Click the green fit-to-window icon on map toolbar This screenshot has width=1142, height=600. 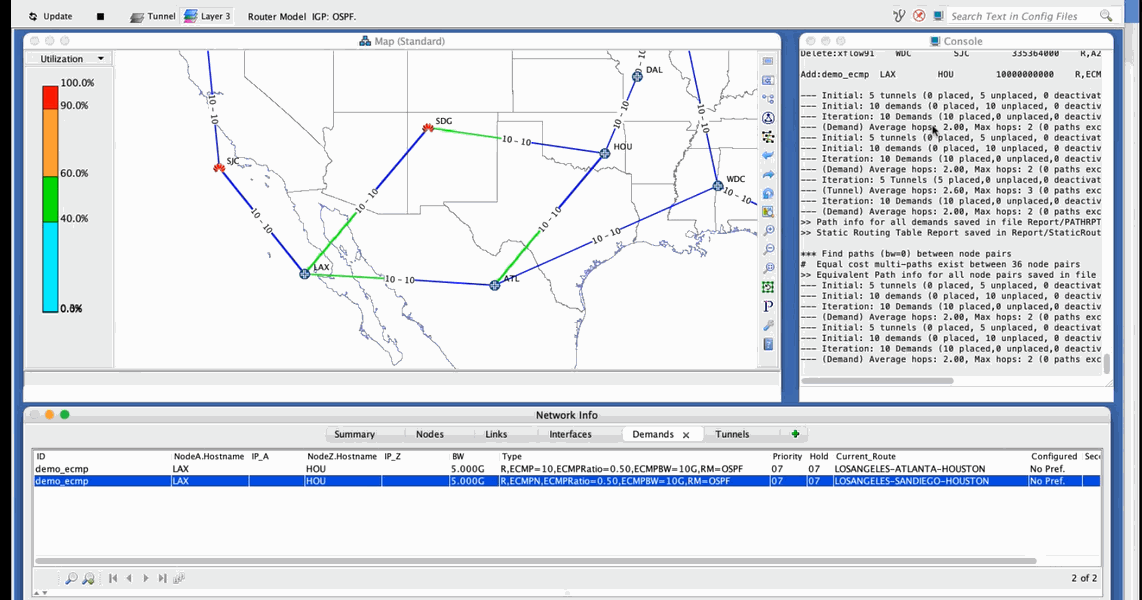click(x=768, y=287)
